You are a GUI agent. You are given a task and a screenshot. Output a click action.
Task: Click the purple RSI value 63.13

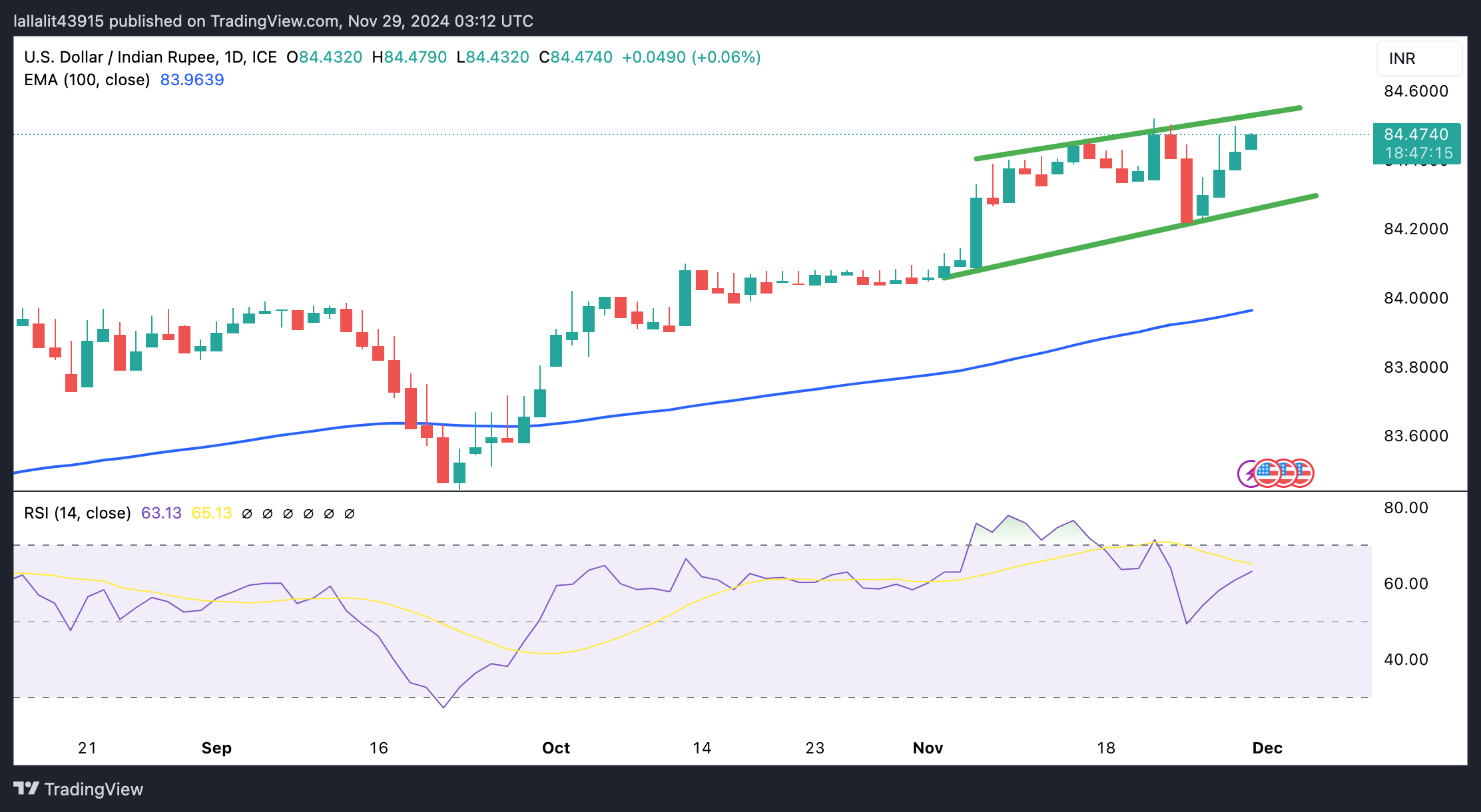pyautogui.click(x=161, y=513)
